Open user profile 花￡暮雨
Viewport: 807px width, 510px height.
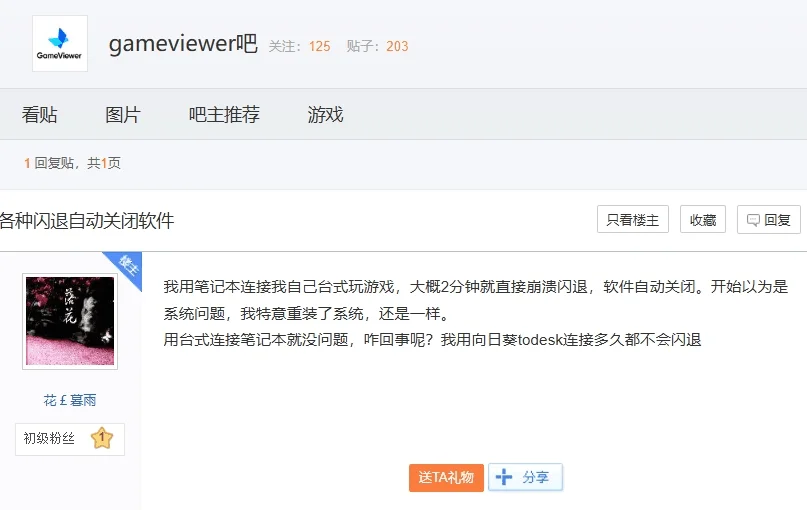[x=70, y=400]
